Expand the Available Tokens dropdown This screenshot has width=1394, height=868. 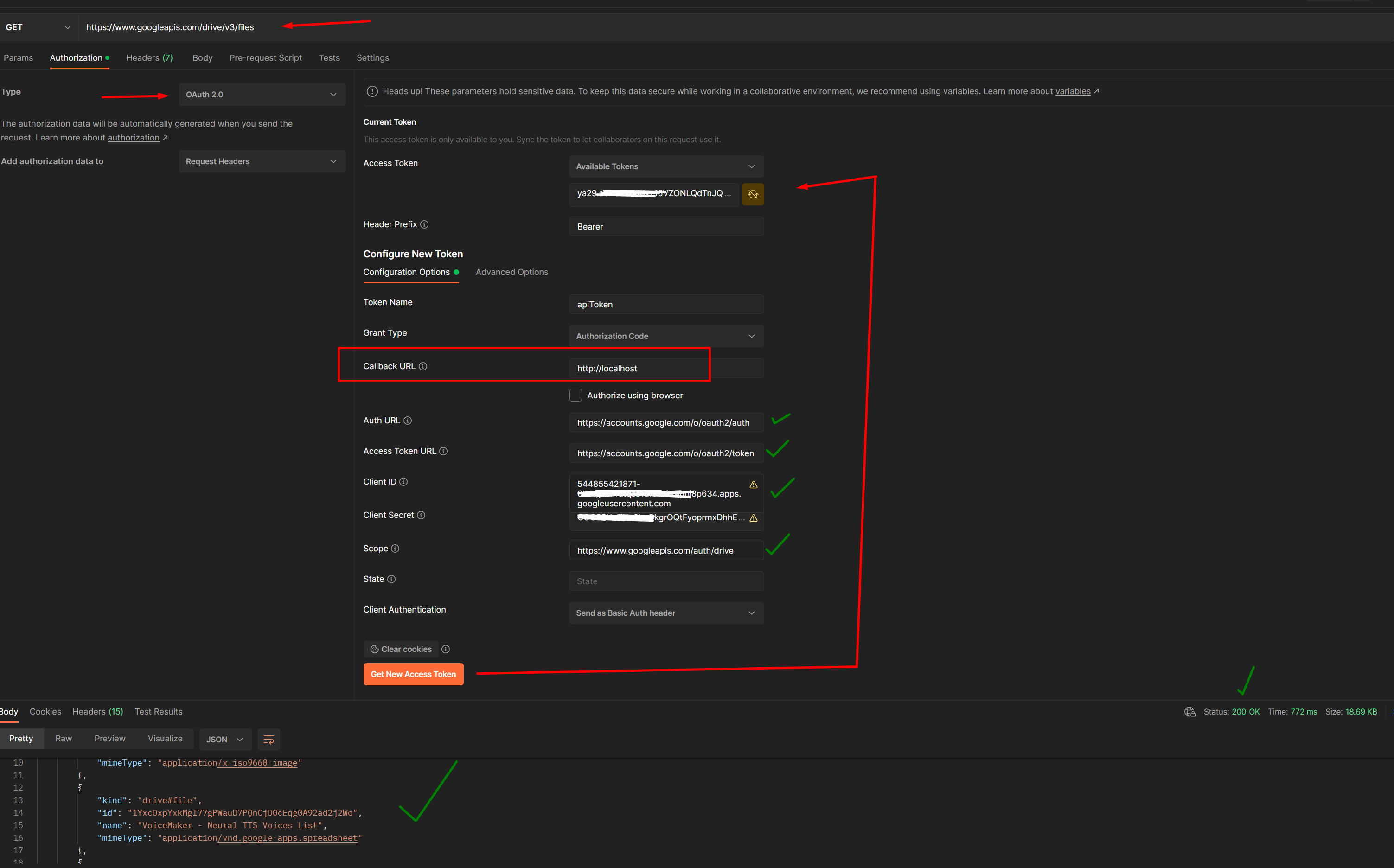coord(666,166)
